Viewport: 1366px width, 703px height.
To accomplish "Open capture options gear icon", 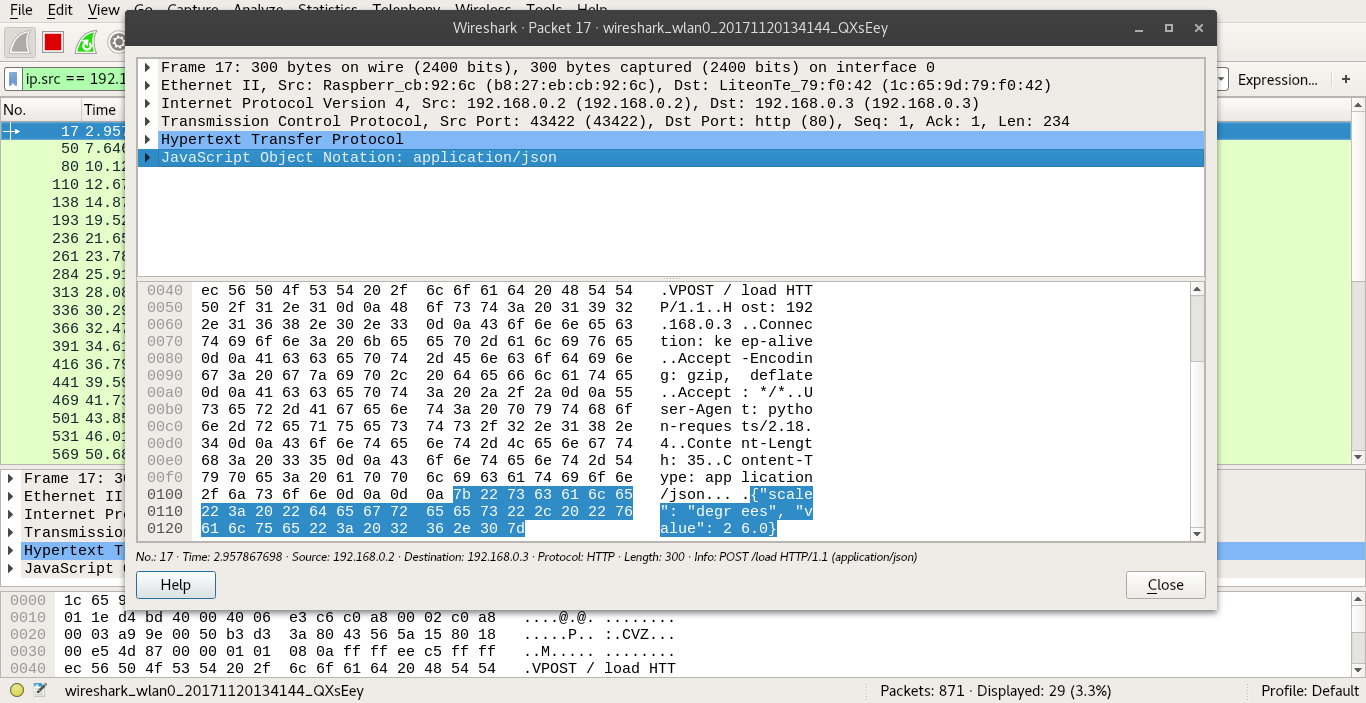I will tap(117, 42).
